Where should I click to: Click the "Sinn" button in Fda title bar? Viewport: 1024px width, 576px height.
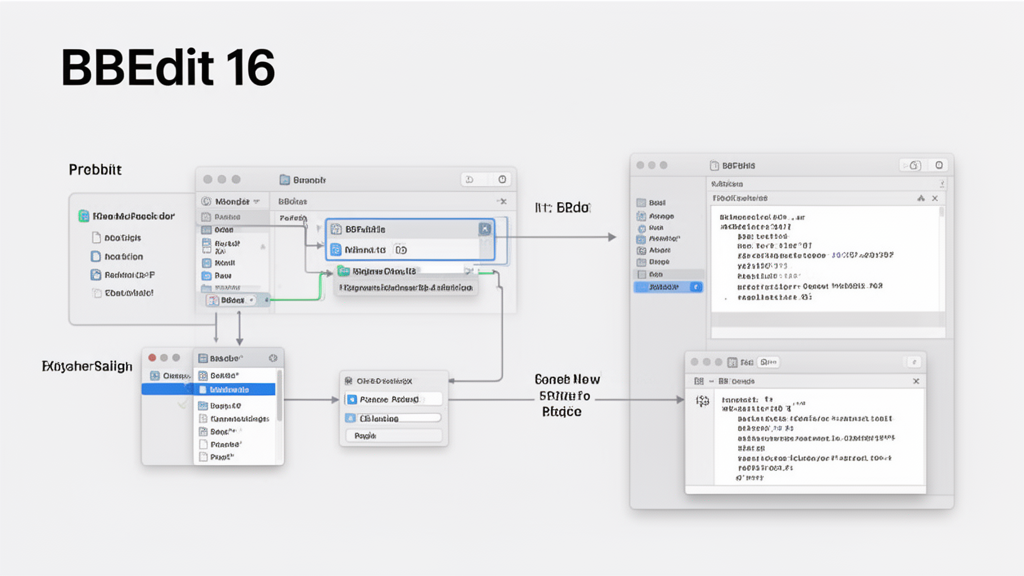point(769,362)
